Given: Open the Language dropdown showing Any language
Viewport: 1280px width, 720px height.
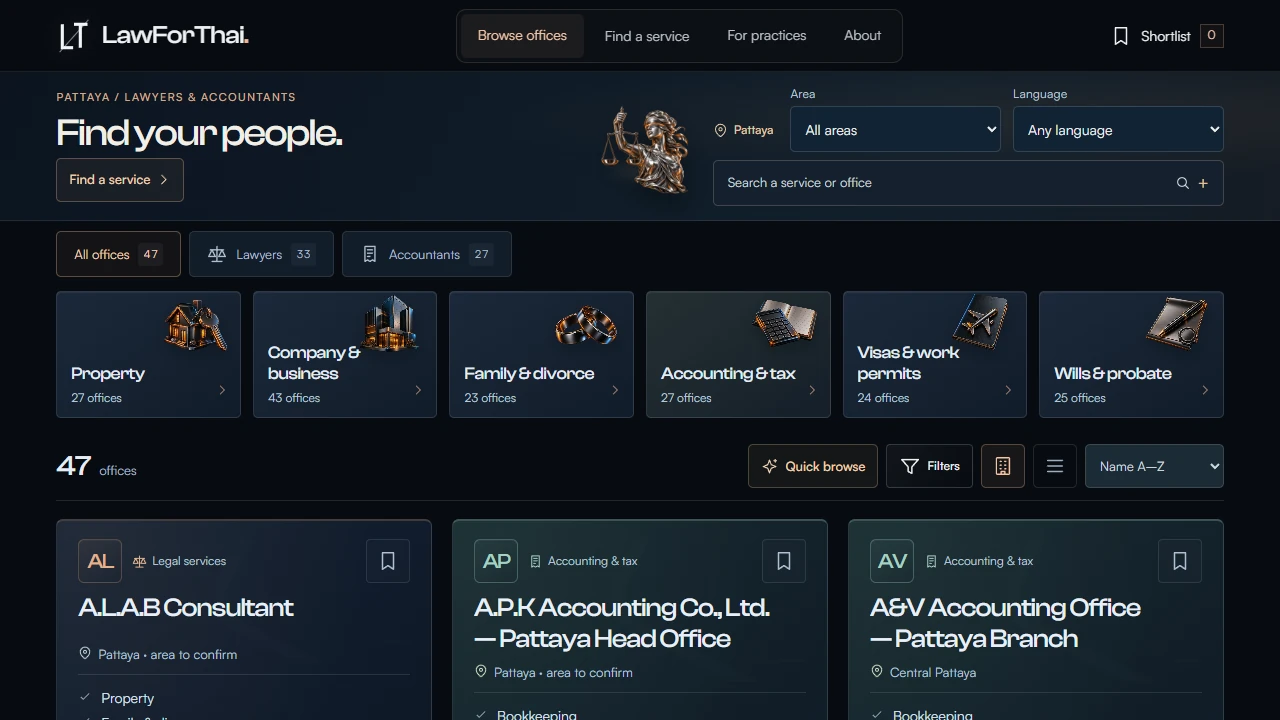Looking at the screenshot, I should [x=1118, y=130].
